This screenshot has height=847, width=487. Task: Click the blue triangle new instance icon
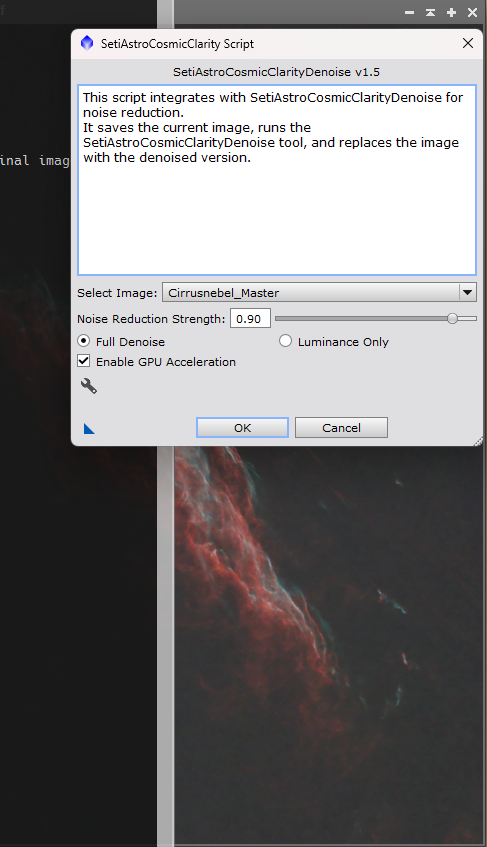coord(89,429)
